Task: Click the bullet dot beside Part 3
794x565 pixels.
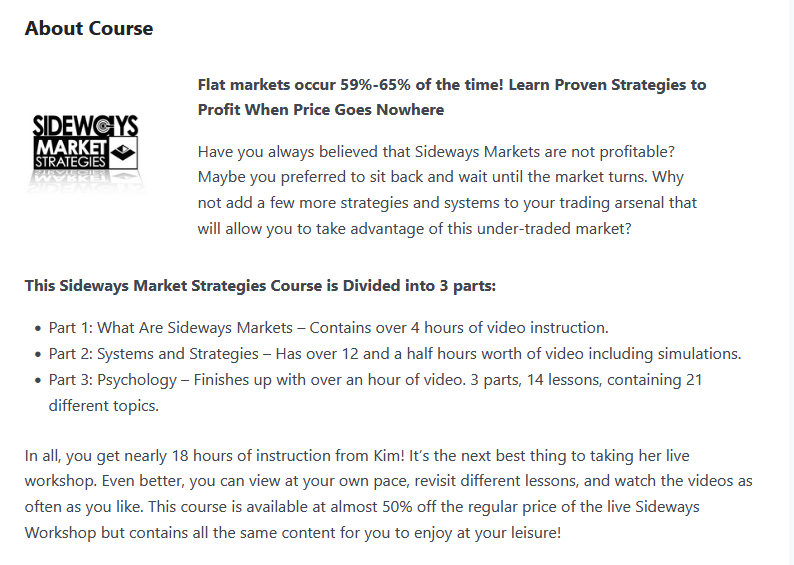Action: [36, 380]
